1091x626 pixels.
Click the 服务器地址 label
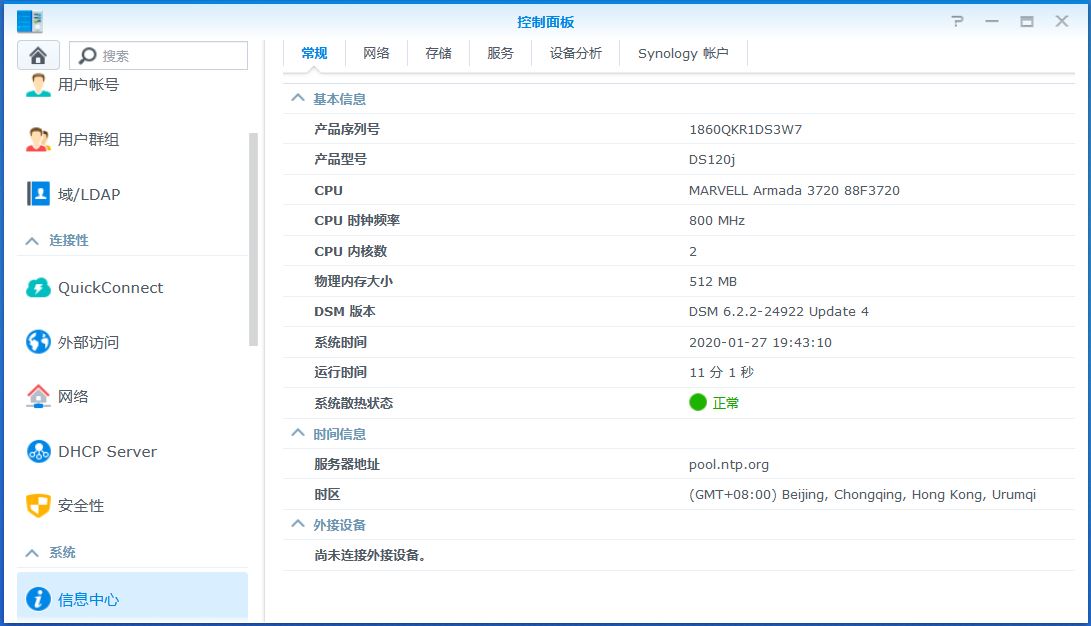pyautogui.click(x=347, y=465)
